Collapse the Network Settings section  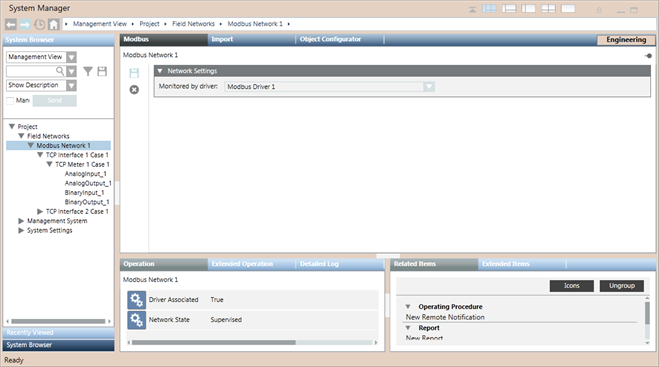[160, 71]
